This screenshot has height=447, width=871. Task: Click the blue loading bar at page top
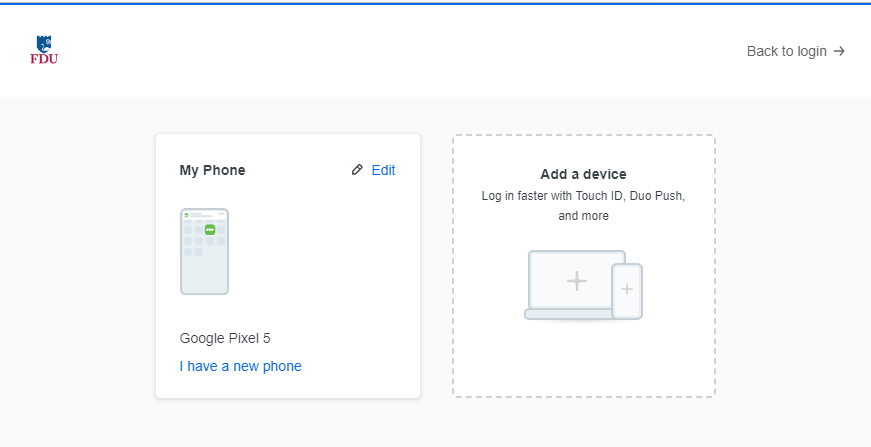click(436, 3)
